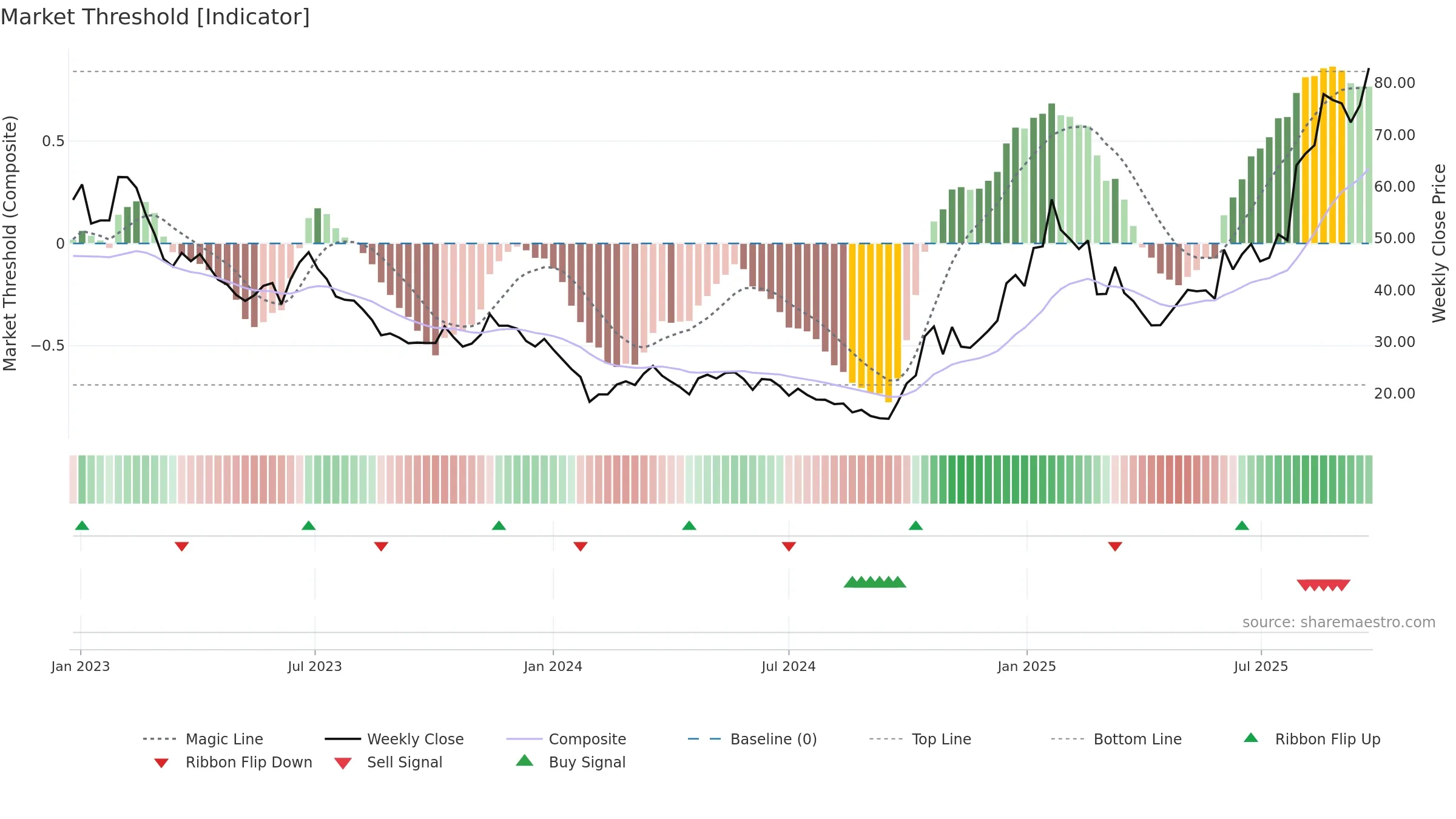Screen dimensions: 1456x819
Task: Click the Ribbon Flip Up marker in October 2024
Action: [915, 525]
